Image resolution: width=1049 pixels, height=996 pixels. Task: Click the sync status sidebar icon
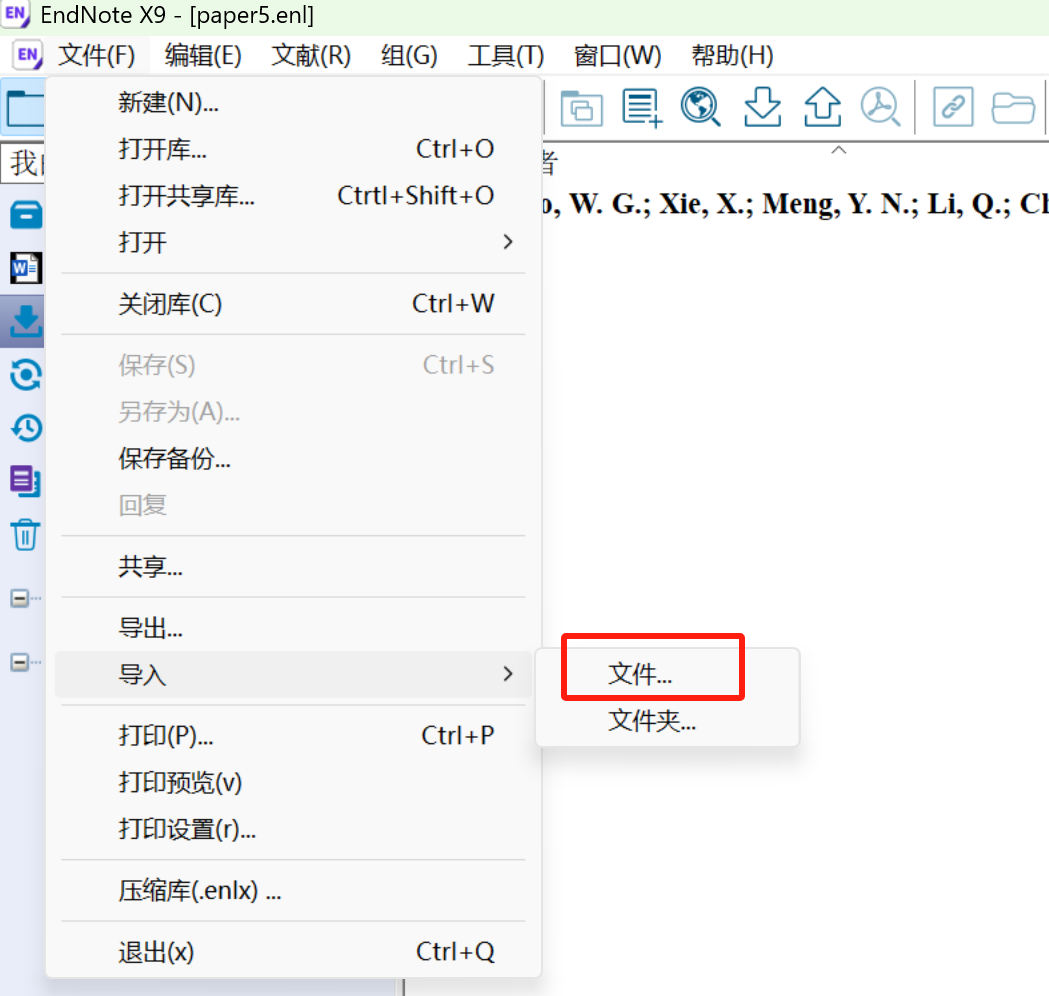point(26,375)
